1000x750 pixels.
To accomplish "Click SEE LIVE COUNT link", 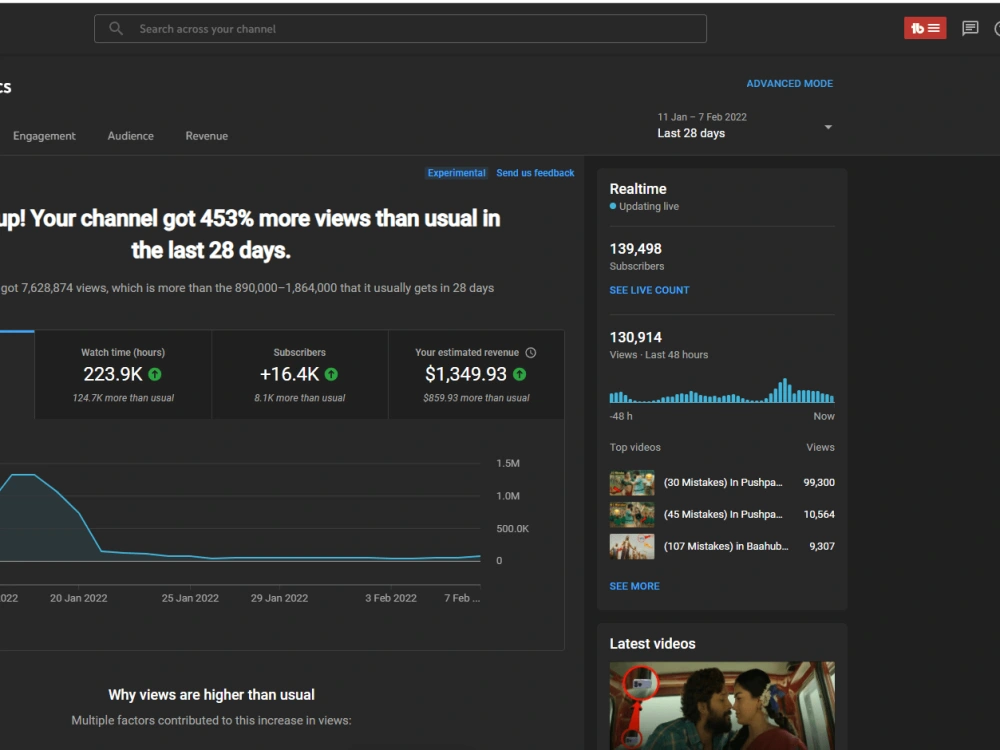I will click(x=649, y=290).
